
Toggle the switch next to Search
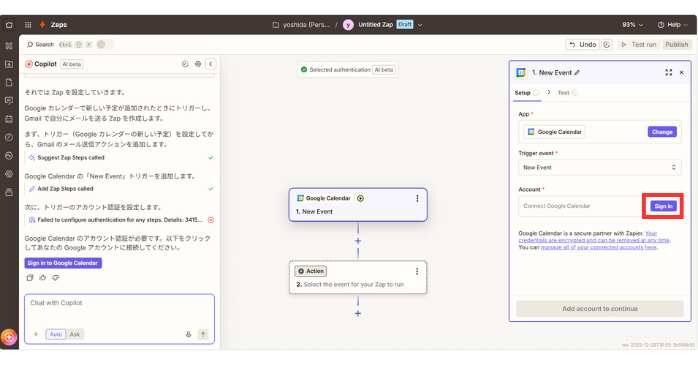pyautogui.click(x=105, y=45)
